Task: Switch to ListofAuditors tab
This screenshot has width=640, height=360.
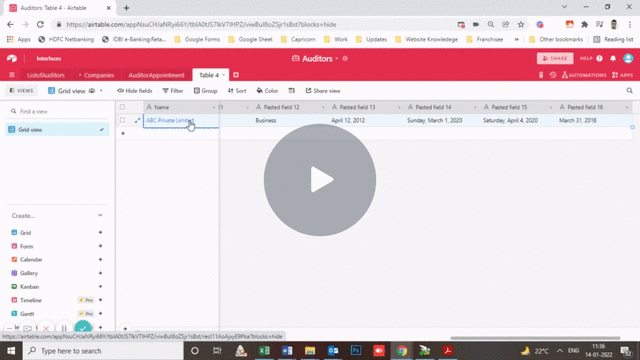Action: 46,76
